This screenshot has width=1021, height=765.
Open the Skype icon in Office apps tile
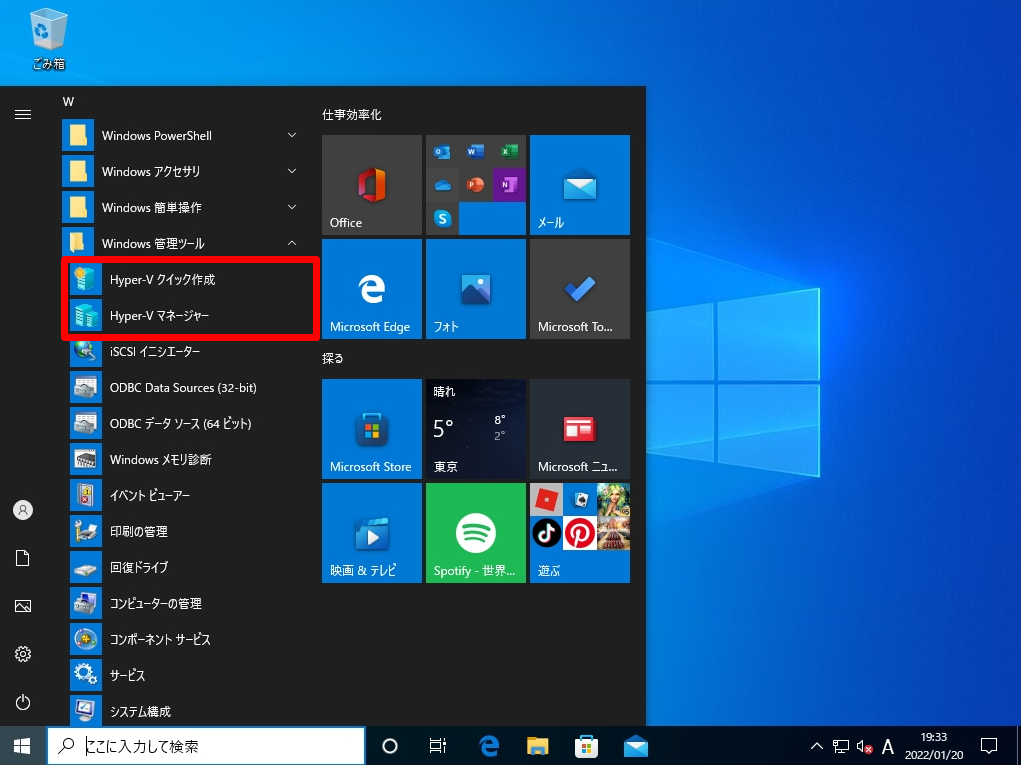tap(443, 218)
